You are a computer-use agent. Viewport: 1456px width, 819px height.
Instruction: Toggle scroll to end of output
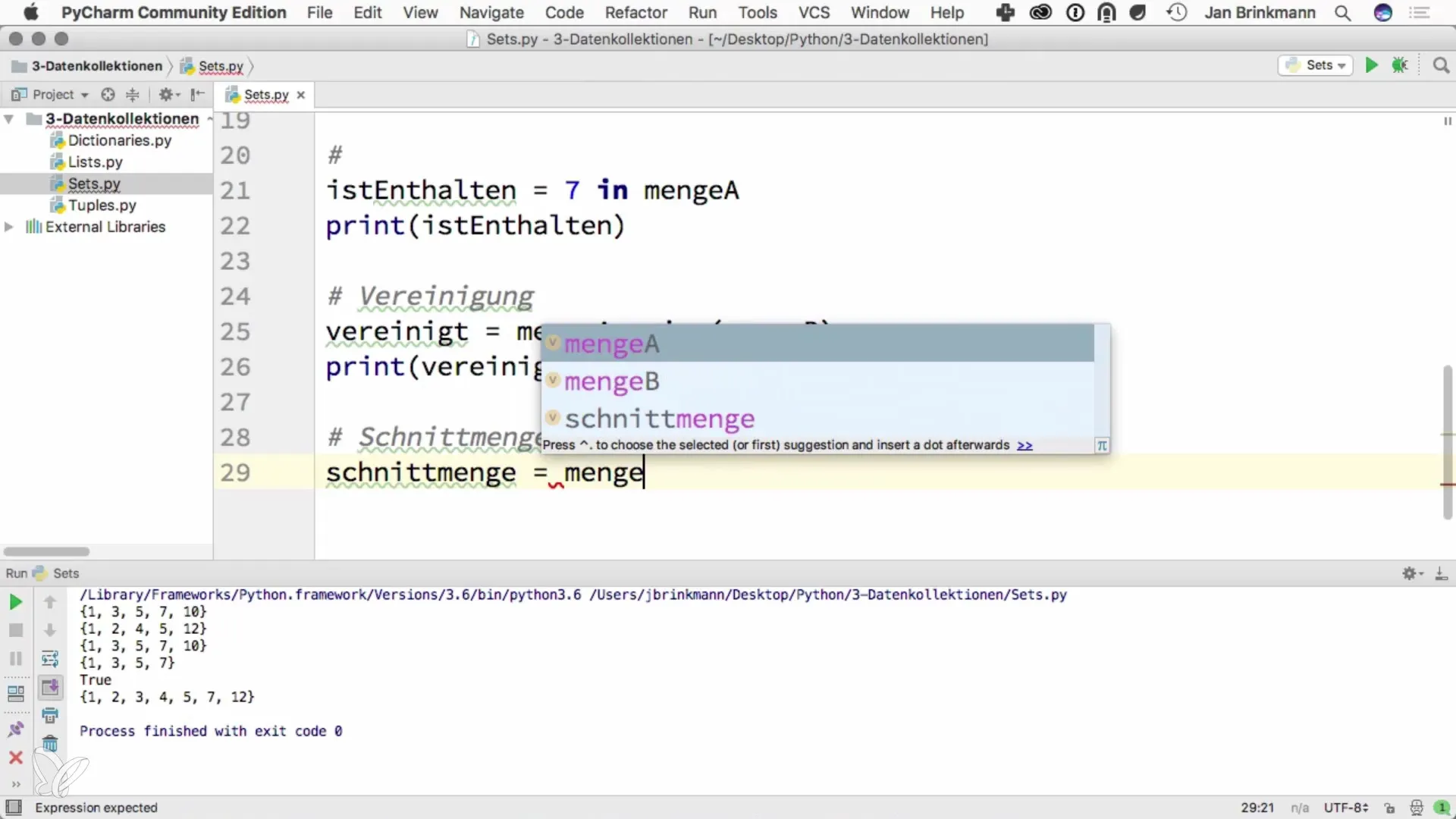pos(50,687)
